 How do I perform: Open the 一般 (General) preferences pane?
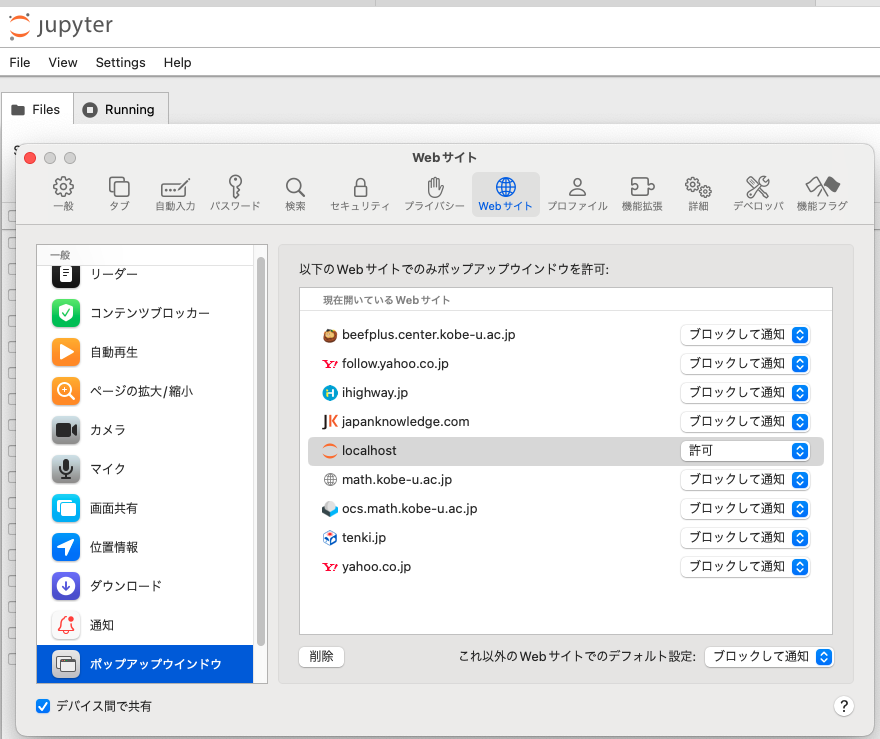pos(63,194)
